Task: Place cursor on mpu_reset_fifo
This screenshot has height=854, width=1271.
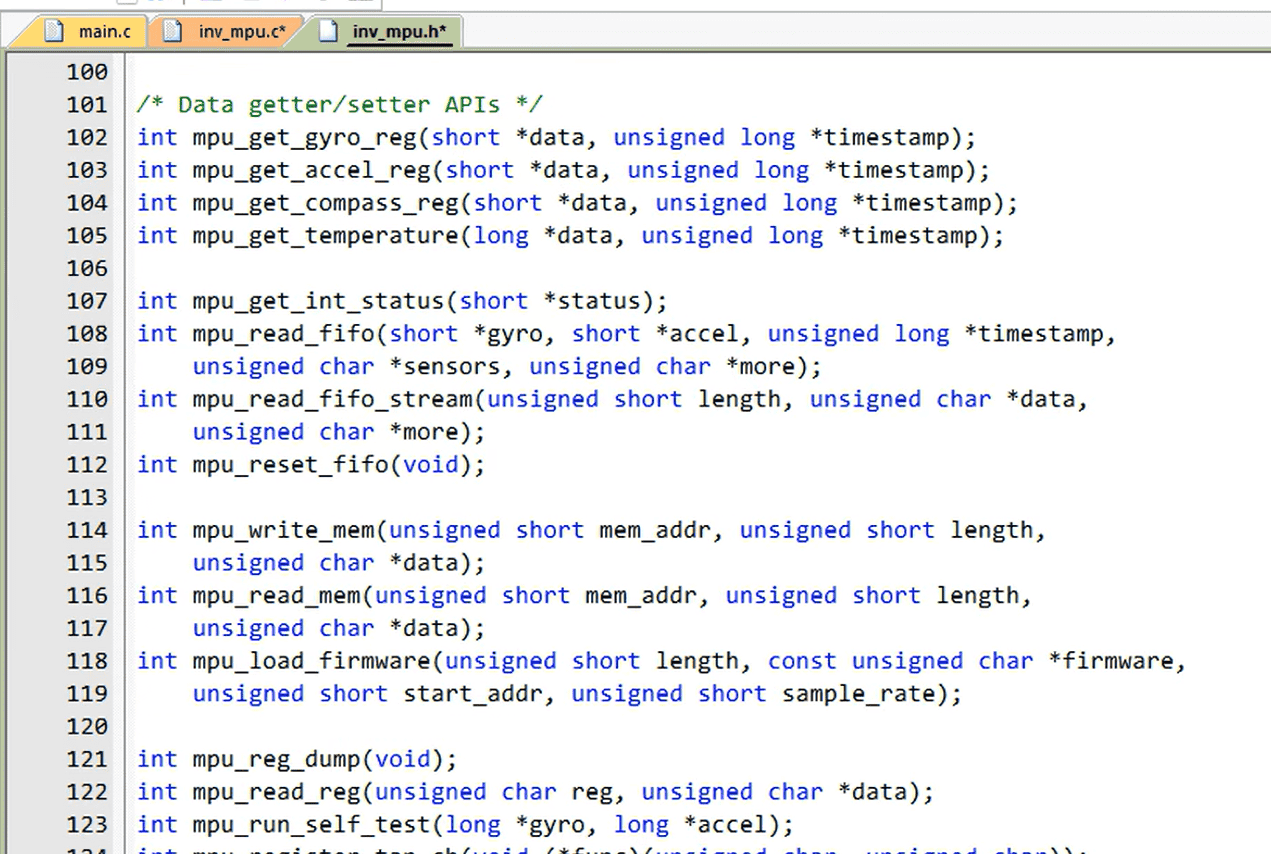Action: (x=290, y=465)
